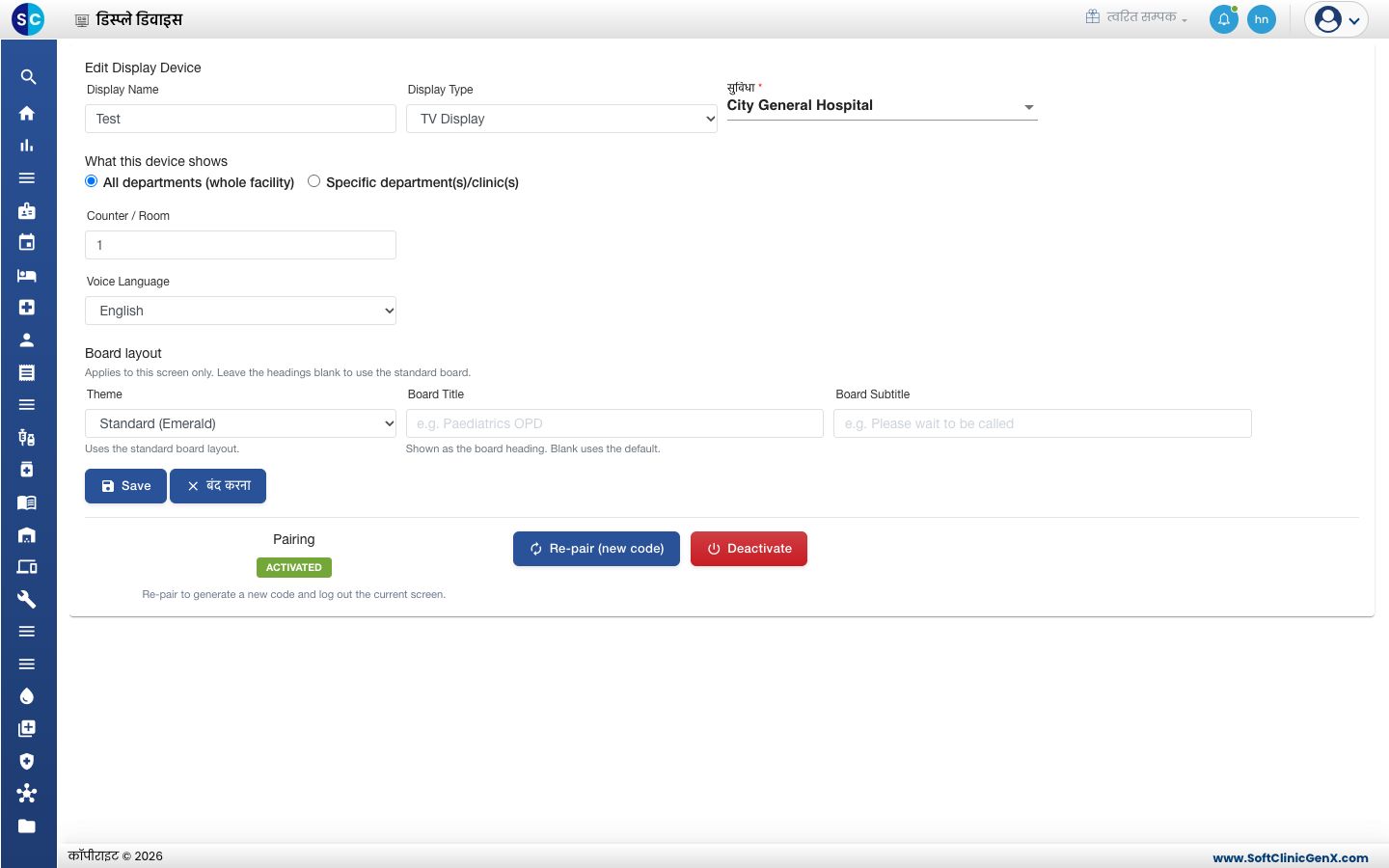Open the Display Type dropdown
Viewport: 1389px width, 868px height.
[561, 119]
